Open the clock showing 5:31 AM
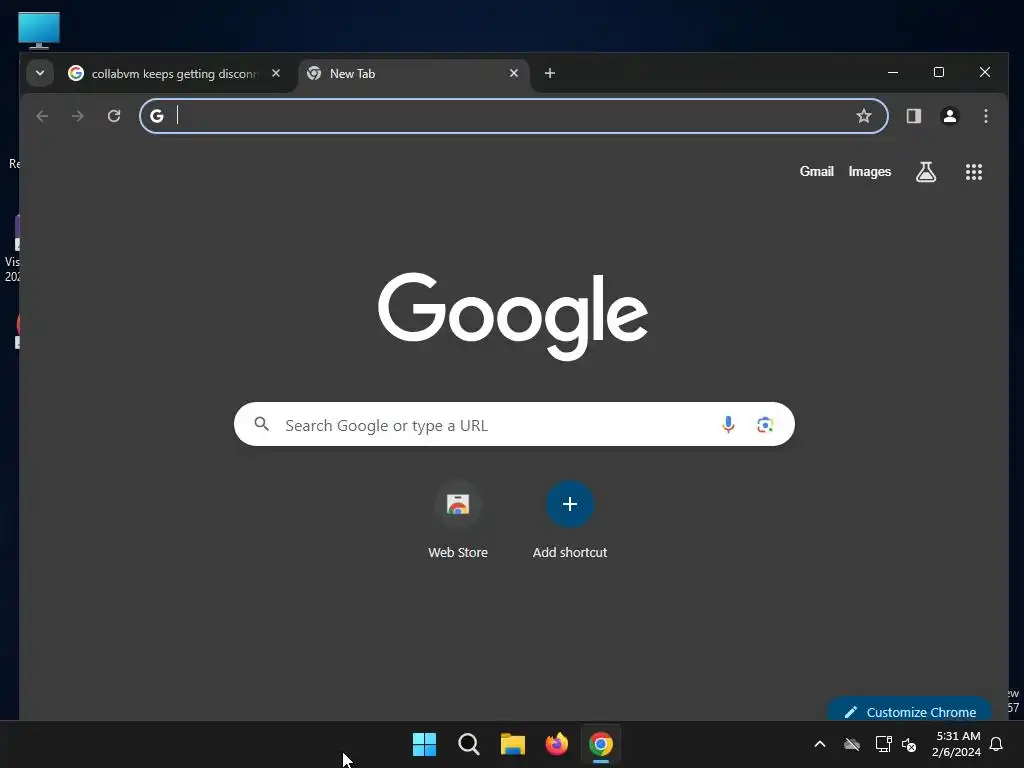This screenshot has height=768, width=1024. point(957,744)
